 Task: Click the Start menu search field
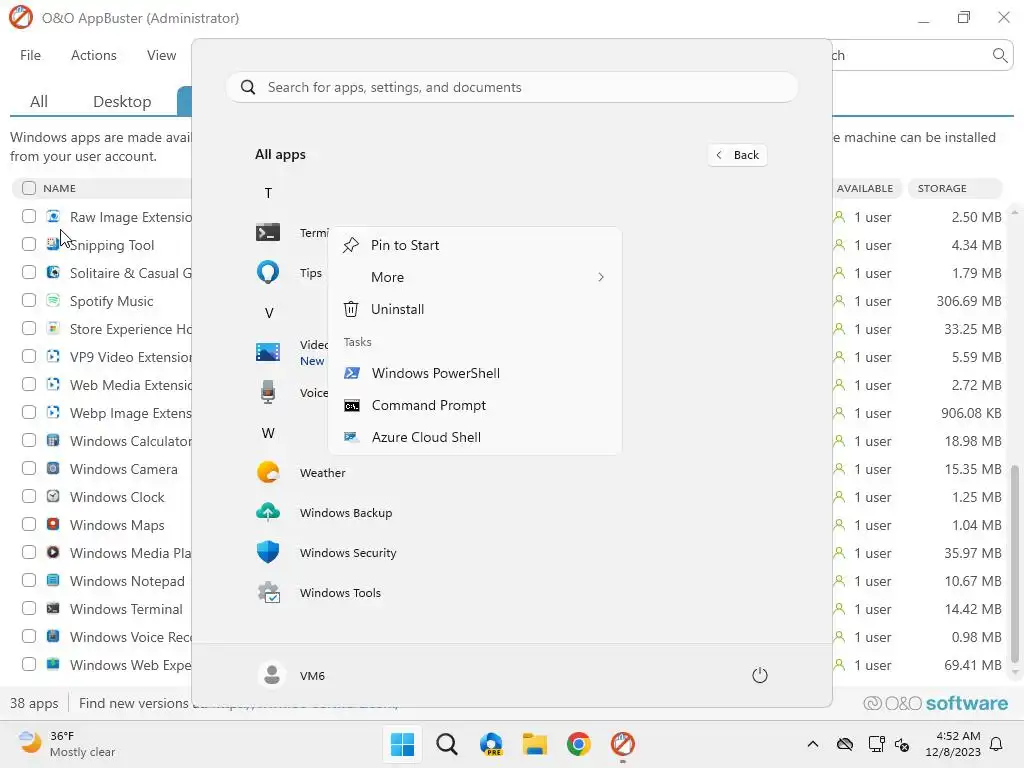[x=511, y=87]
